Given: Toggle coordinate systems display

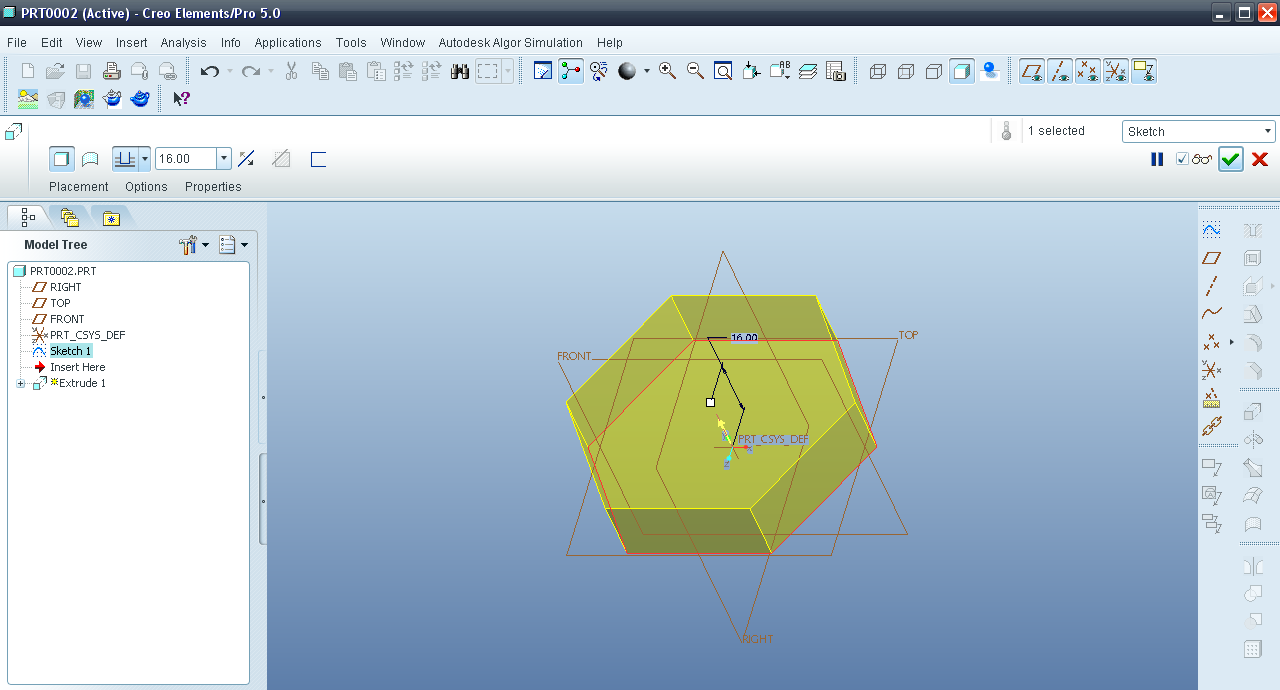Looking at the screenshot, I should (x=1116, y=71).
